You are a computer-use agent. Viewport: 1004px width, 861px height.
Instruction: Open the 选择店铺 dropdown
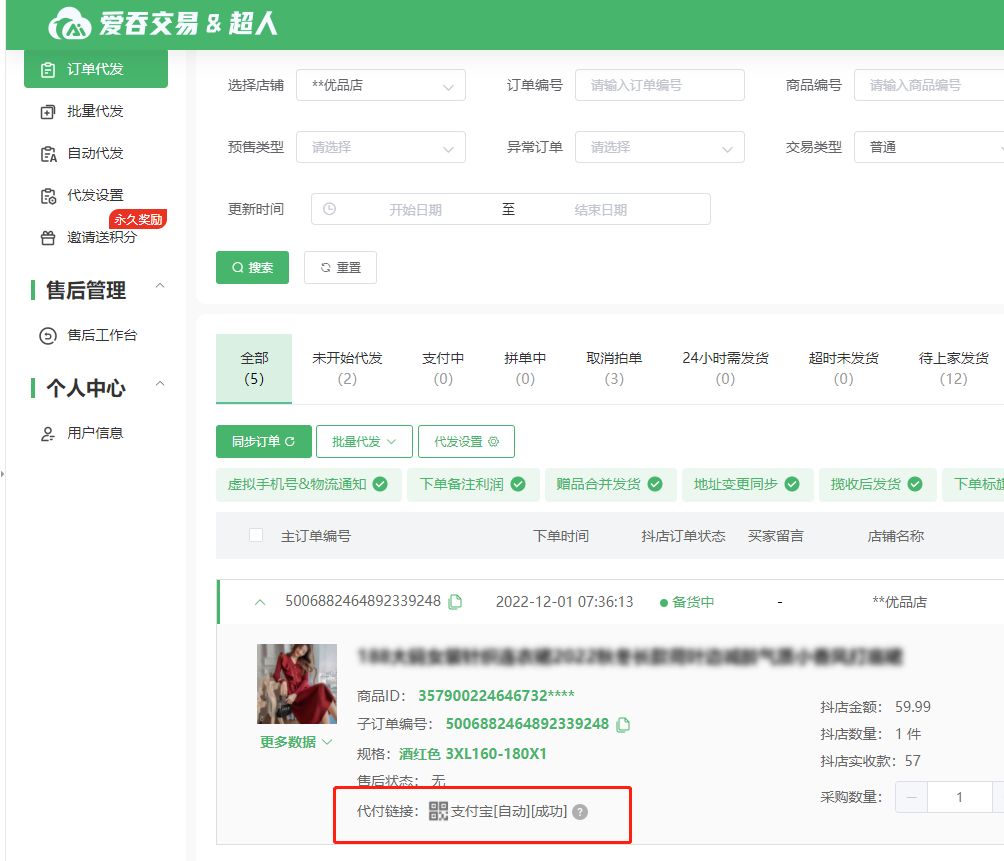(381, 85)
